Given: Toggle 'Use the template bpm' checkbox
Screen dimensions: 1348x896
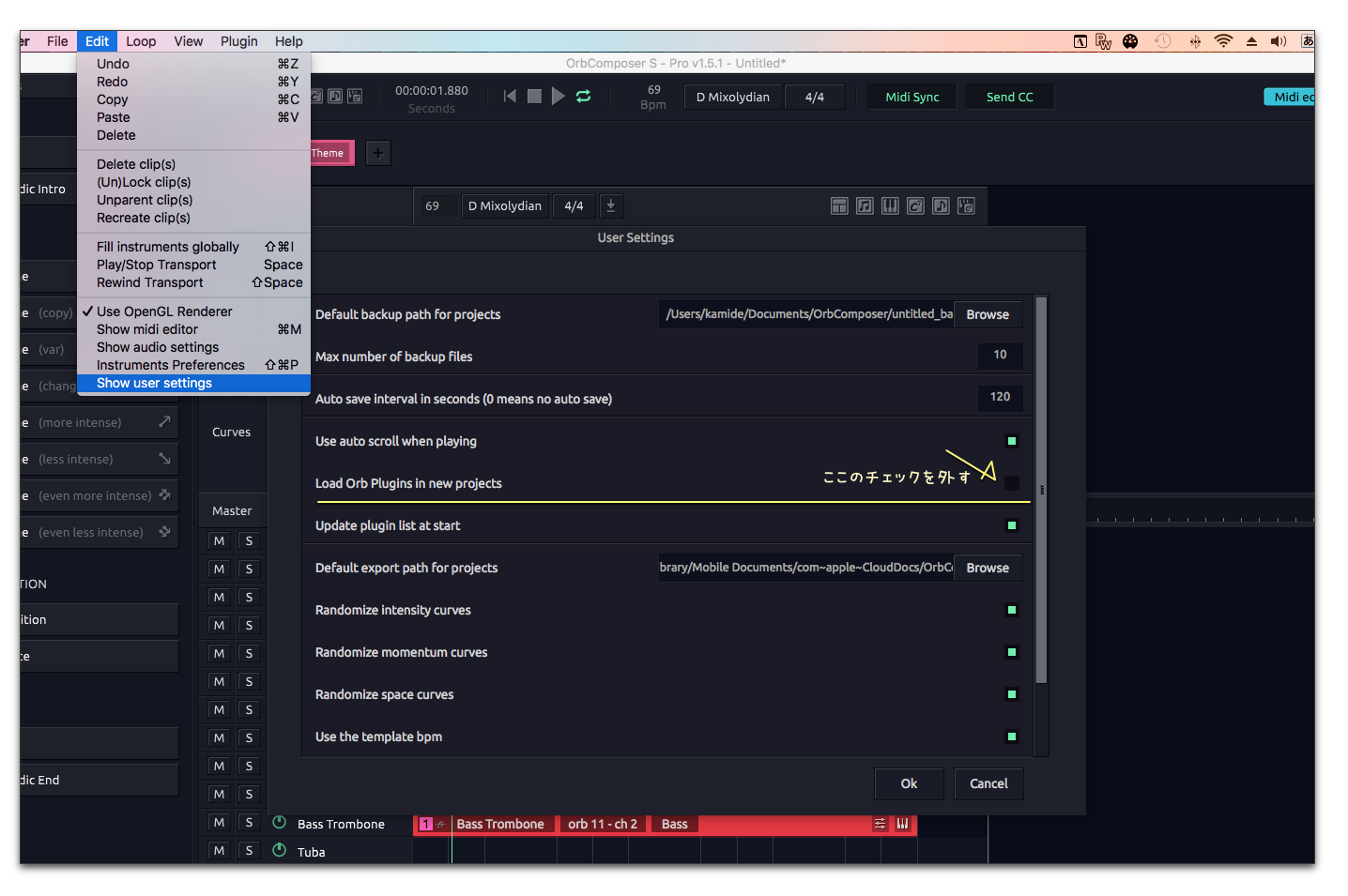Looking at the screenshot, I should [1011, 737].
